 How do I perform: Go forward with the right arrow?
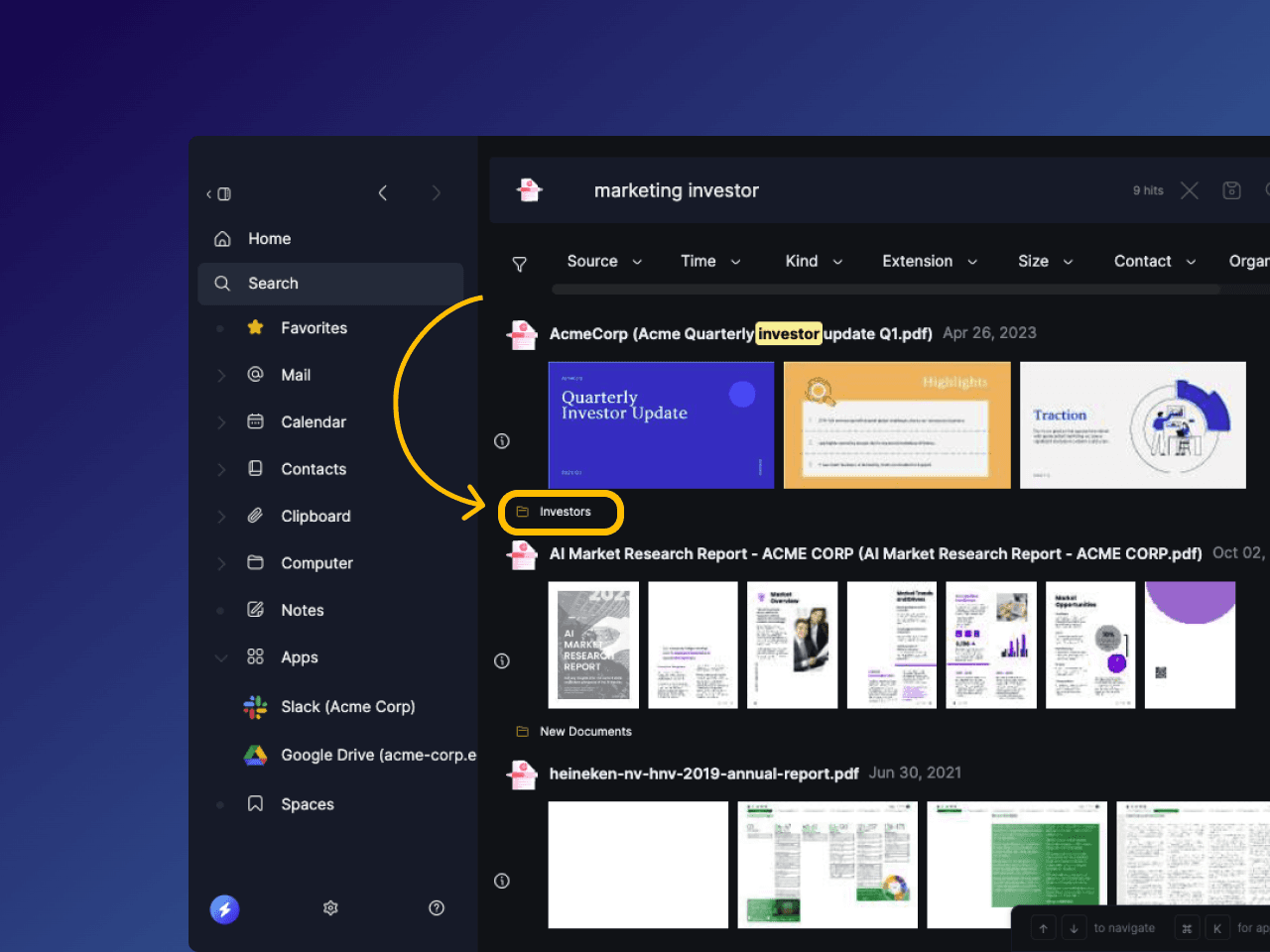coord(436,193)
